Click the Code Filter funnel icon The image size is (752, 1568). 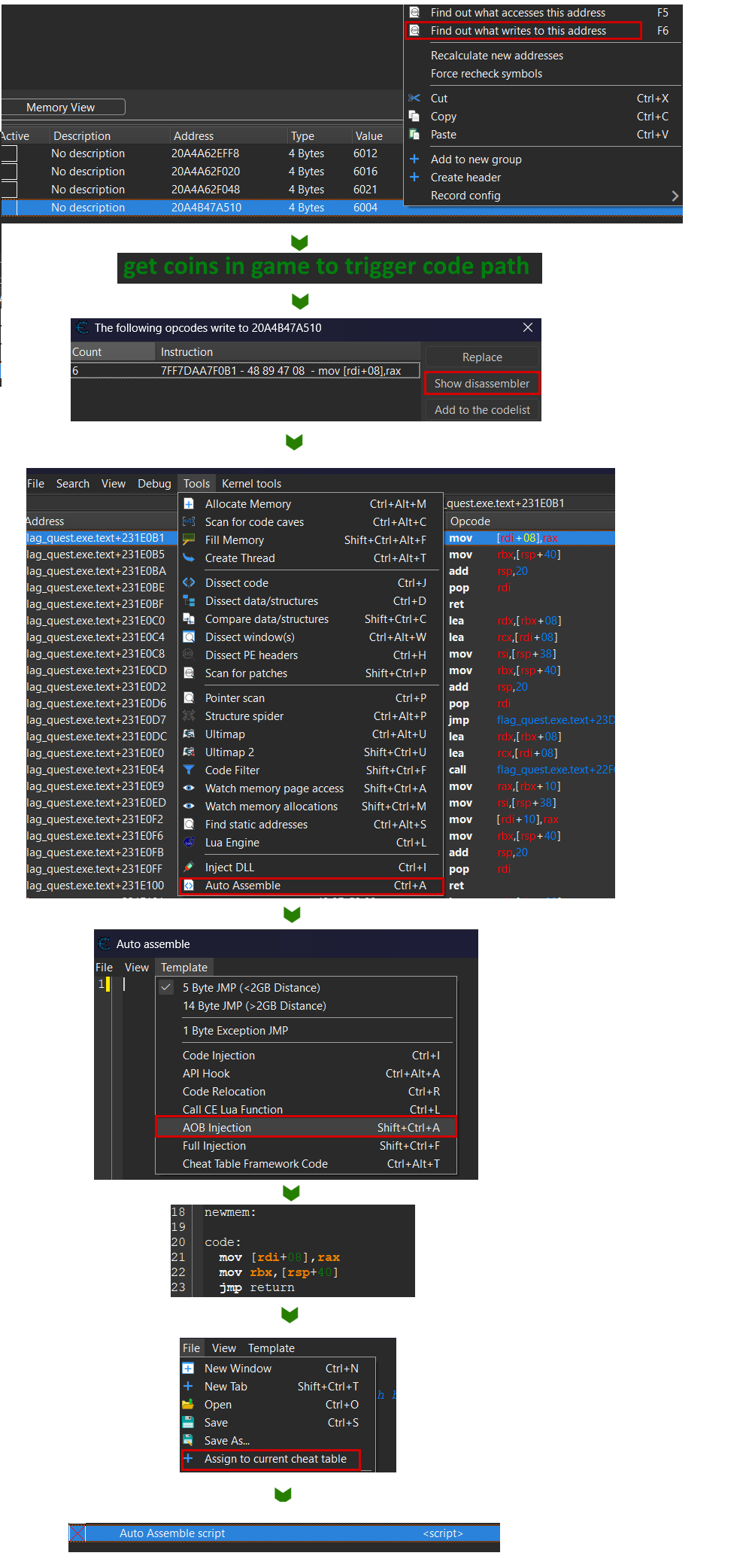[190, 770]
